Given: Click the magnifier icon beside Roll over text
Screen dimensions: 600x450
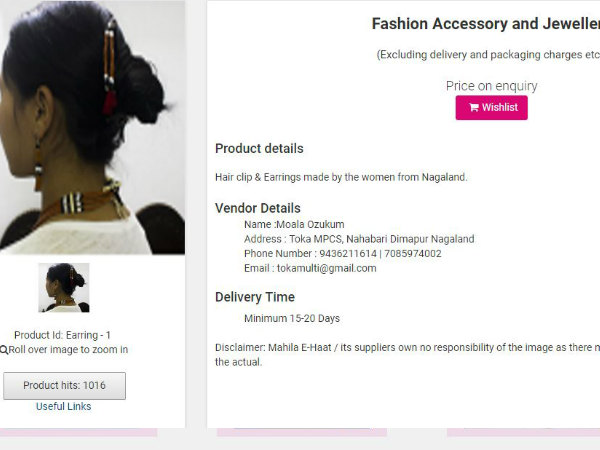Looking at the screenshot, I should coord(4,350).
